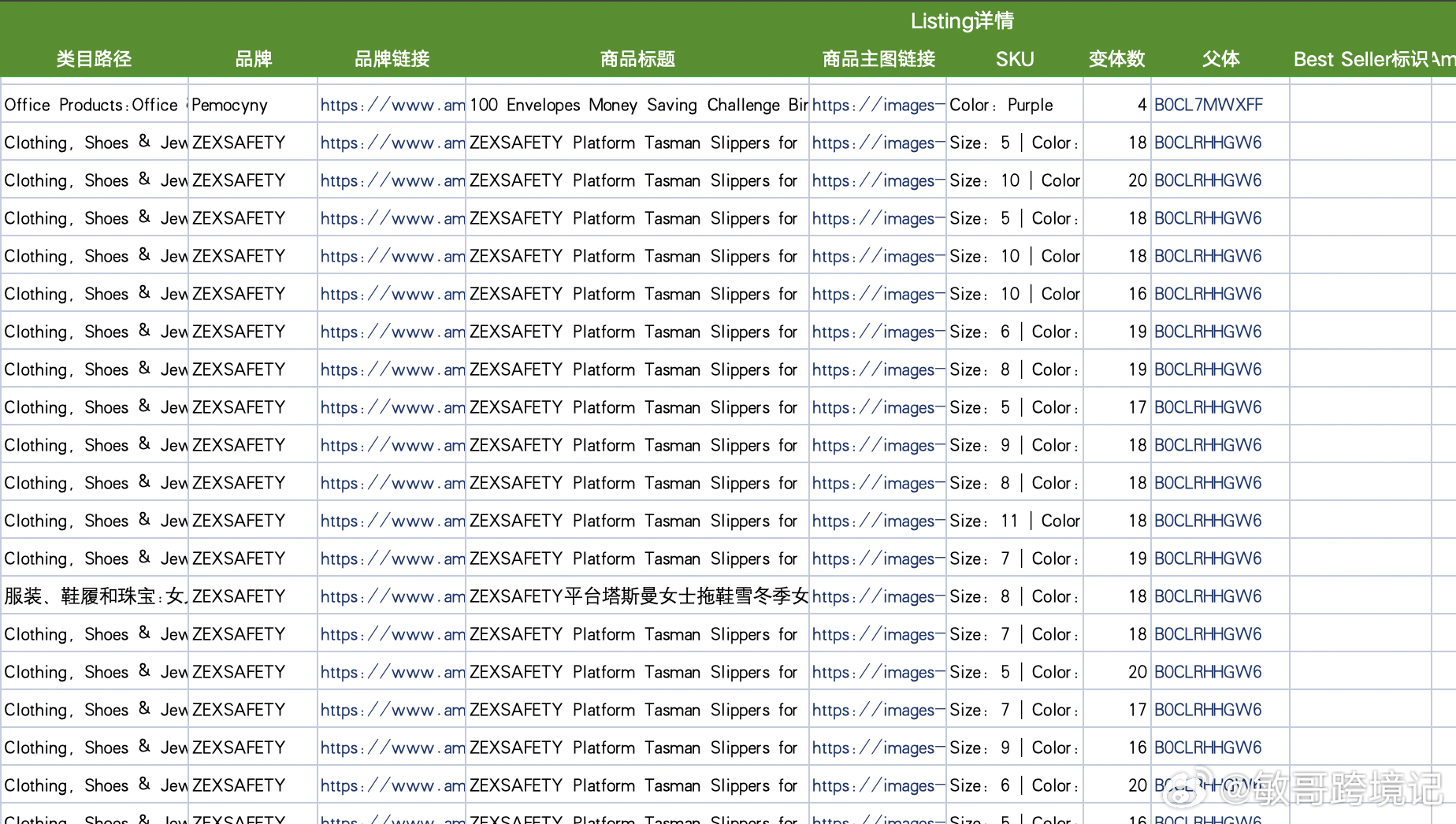The height and width of the screenshot is (824, 1456).
Task: Open brand link in the 服装、鞋履和珠宝 row
Action: click(x=392, y=596)
